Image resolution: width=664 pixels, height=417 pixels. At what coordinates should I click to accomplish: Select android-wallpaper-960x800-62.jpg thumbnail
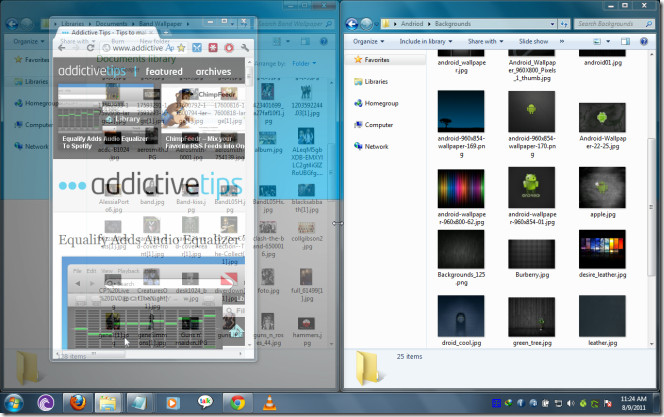[x=461, y=188]
